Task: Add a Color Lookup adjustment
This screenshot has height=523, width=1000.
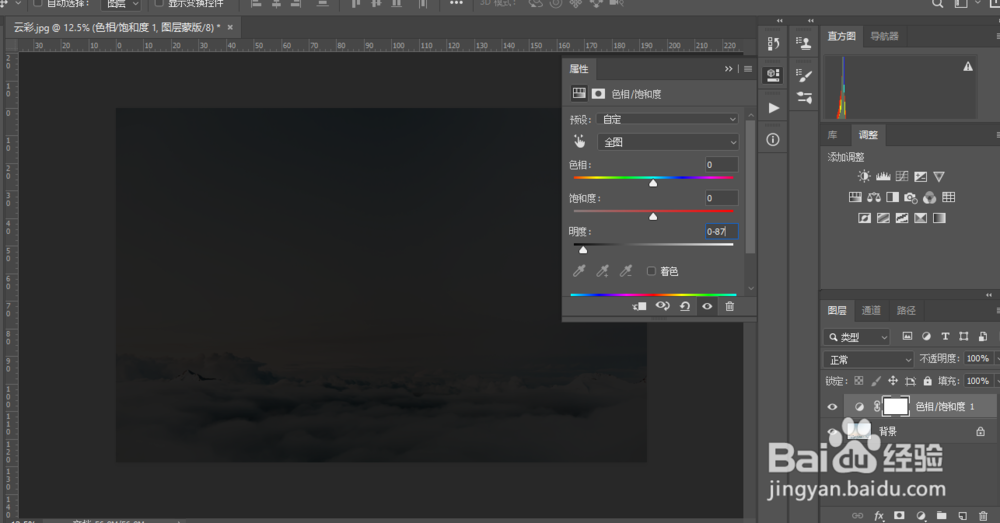Action: point(948,197)
